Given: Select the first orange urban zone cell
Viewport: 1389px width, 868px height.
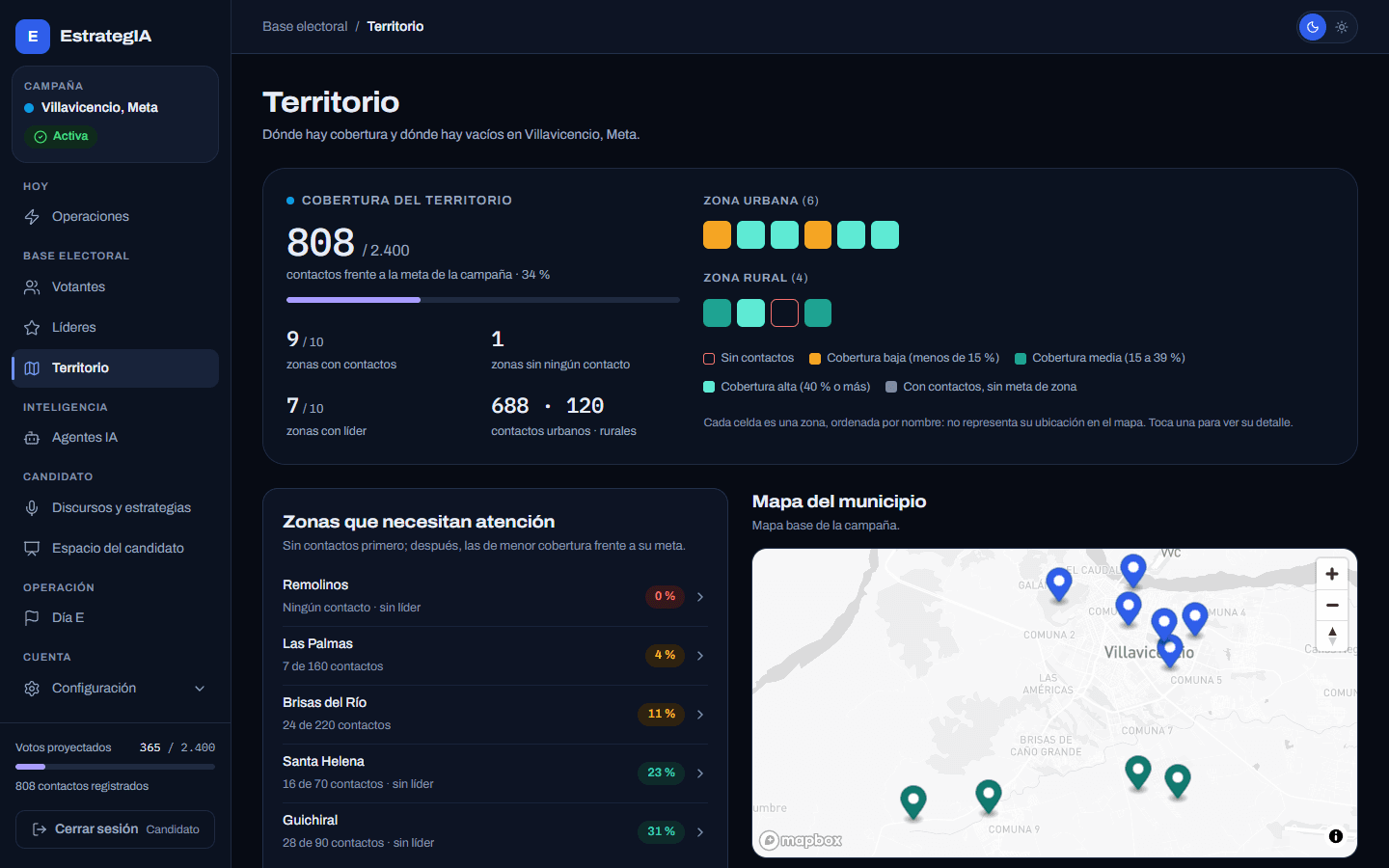Looking at the screenshot, I should [x=717, y=235].
